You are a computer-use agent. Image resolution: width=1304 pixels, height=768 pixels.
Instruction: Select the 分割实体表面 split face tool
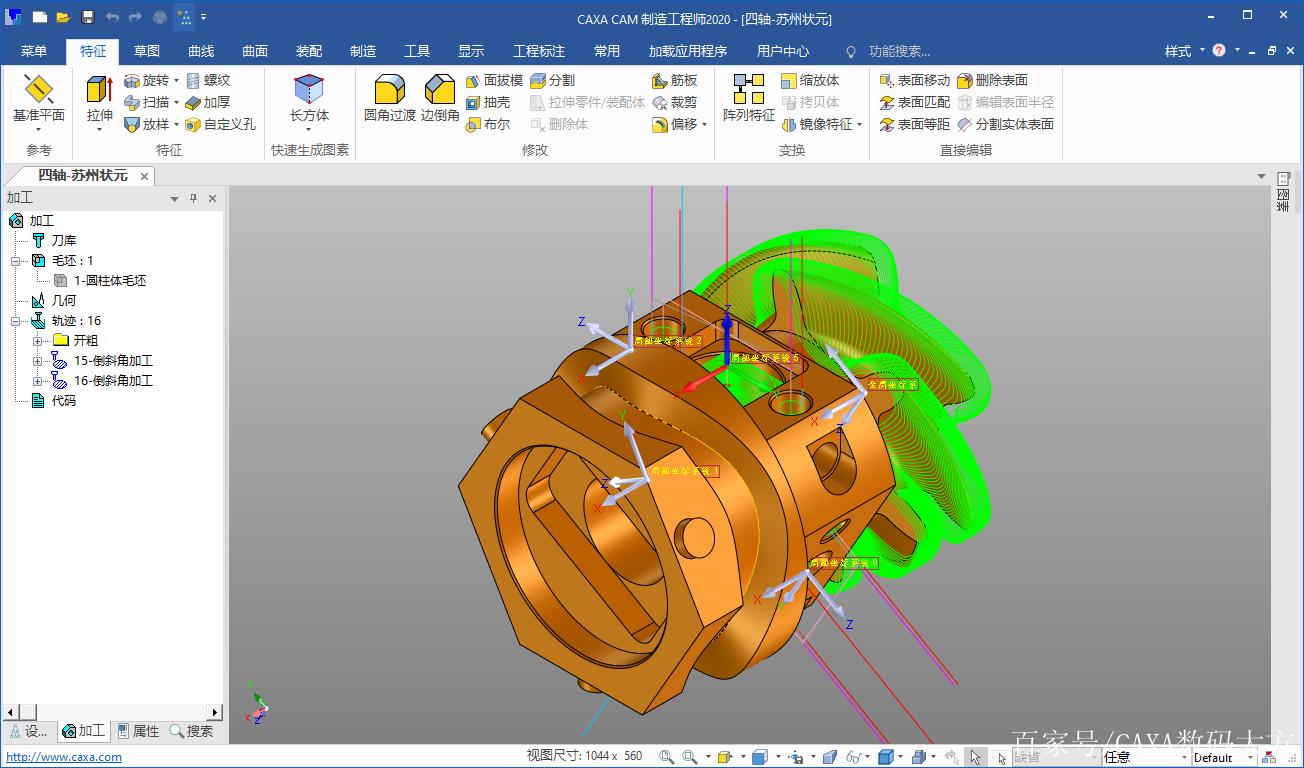pos(1006,124)
